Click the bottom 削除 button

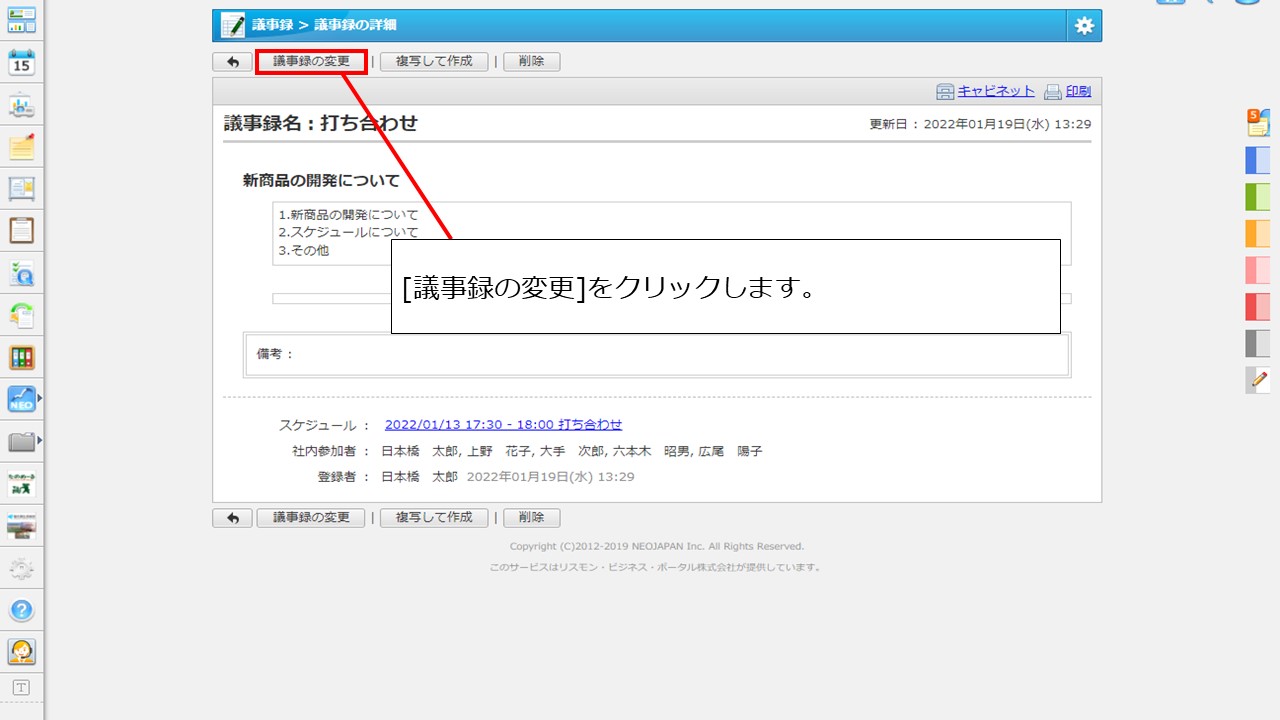pyautogui.click(x=531, y=518)
